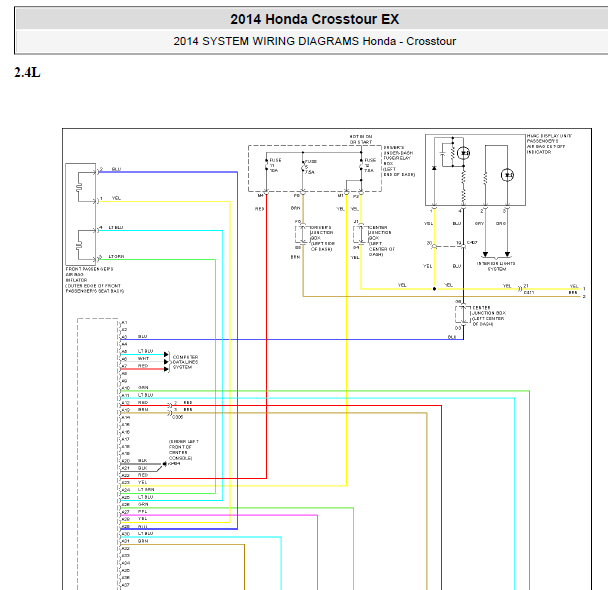This screenshot has height=590, width=608.
Task: Click the diode symbol in the HVAC display unit
Action: point(434,168)
